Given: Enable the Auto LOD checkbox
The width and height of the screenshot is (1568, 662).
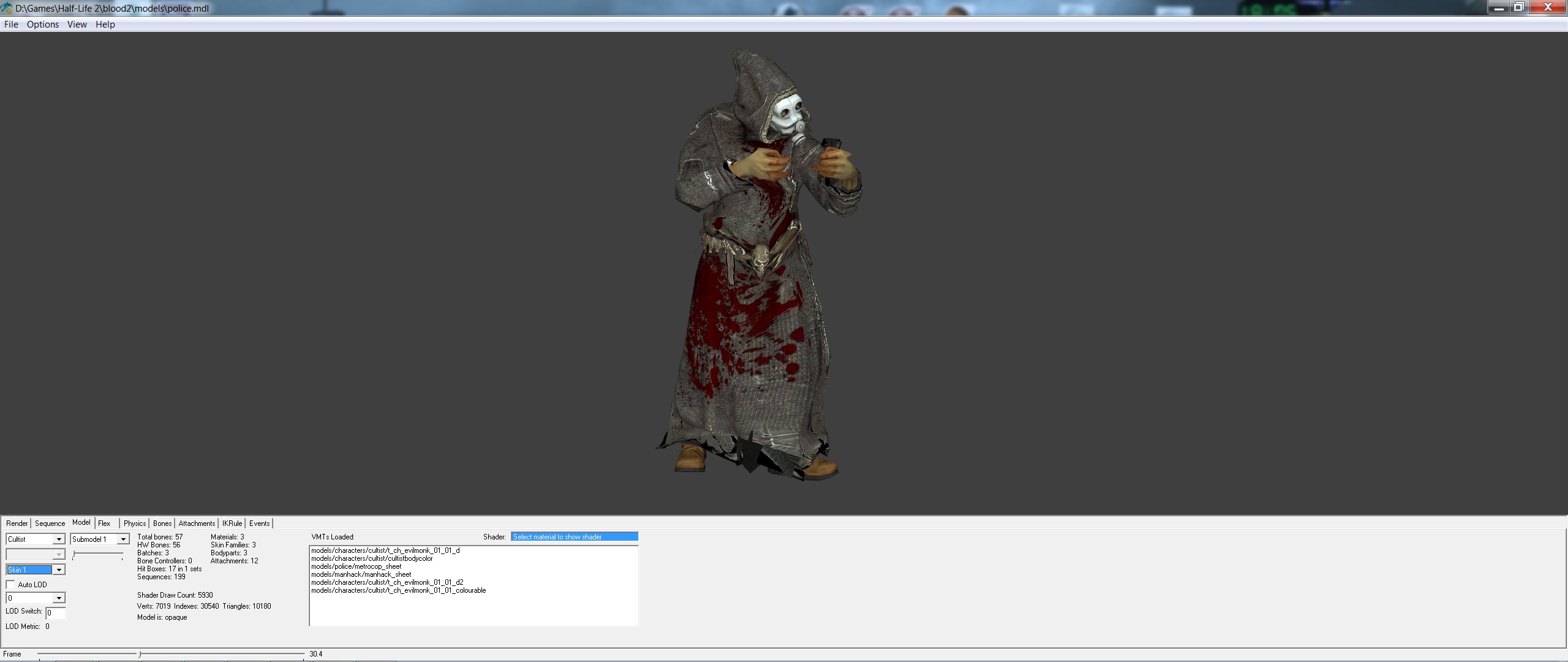Looking at the screenshot, I should coord(11,585).
